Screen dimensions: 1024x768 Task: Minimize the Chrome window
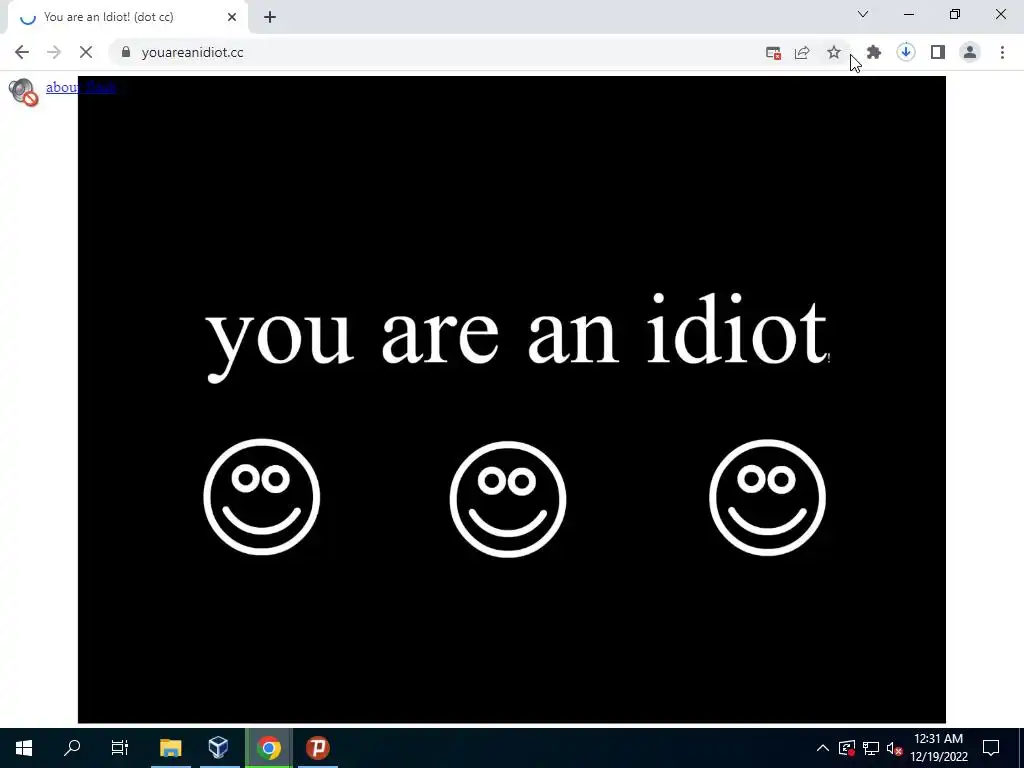pyautogui.click(x=909, y=14)
